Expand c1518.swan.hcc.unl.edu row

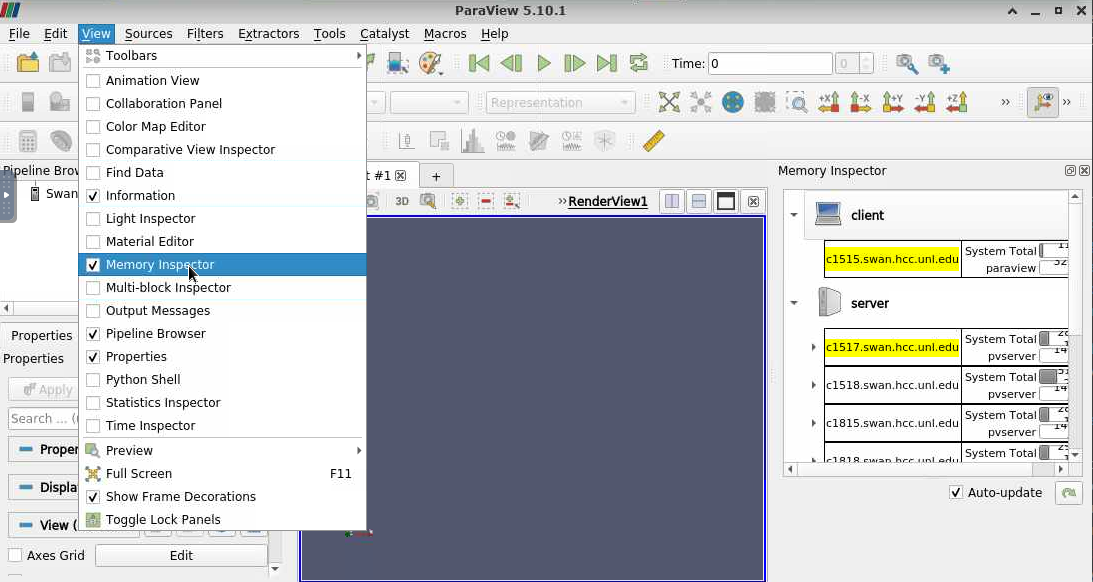pyautogui.click(x=813, y=385)
